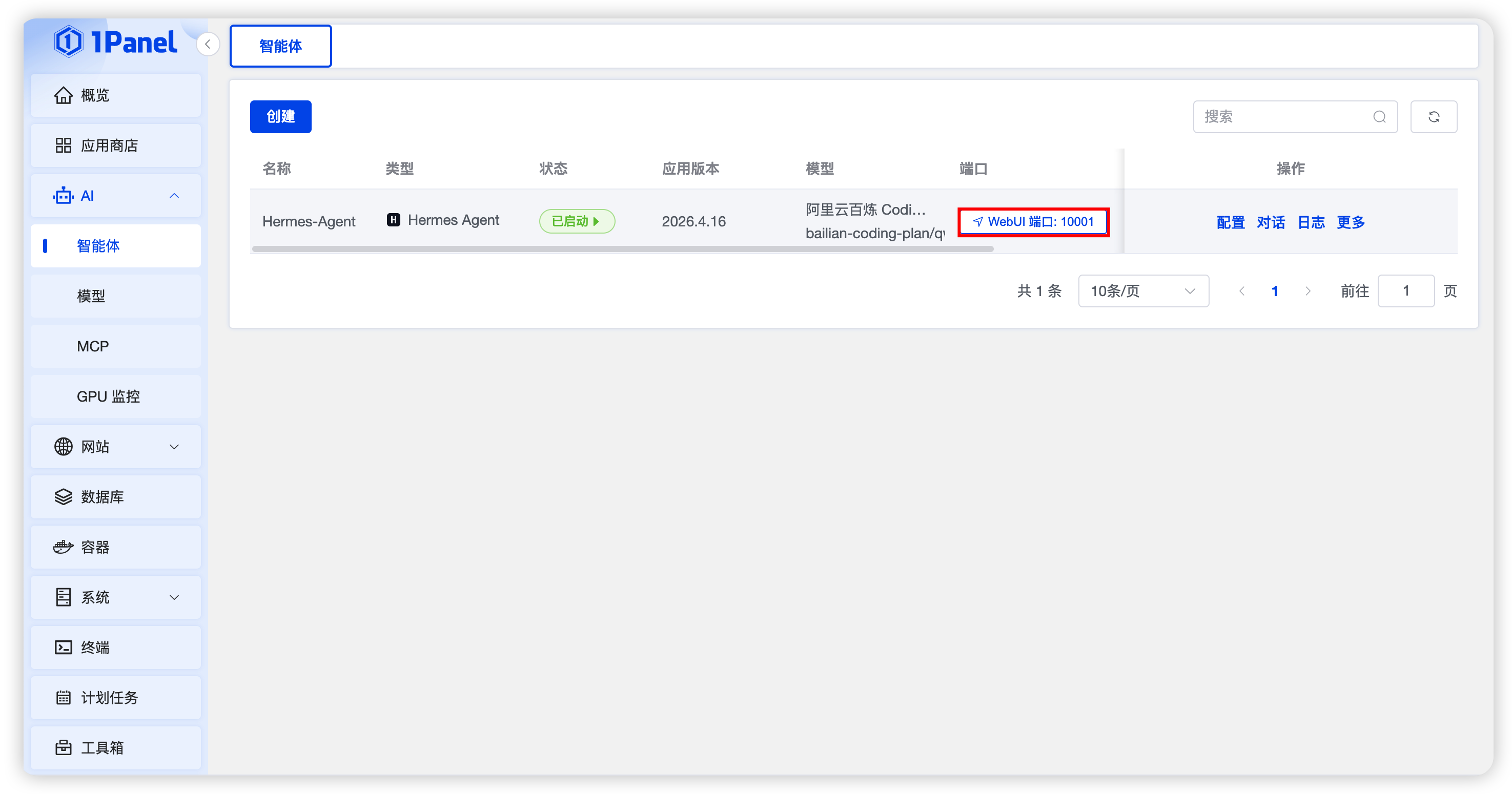Open the 工具箱 page
Screen dimensions: 1512x794
pyautogui.click(x=116, y=747)
